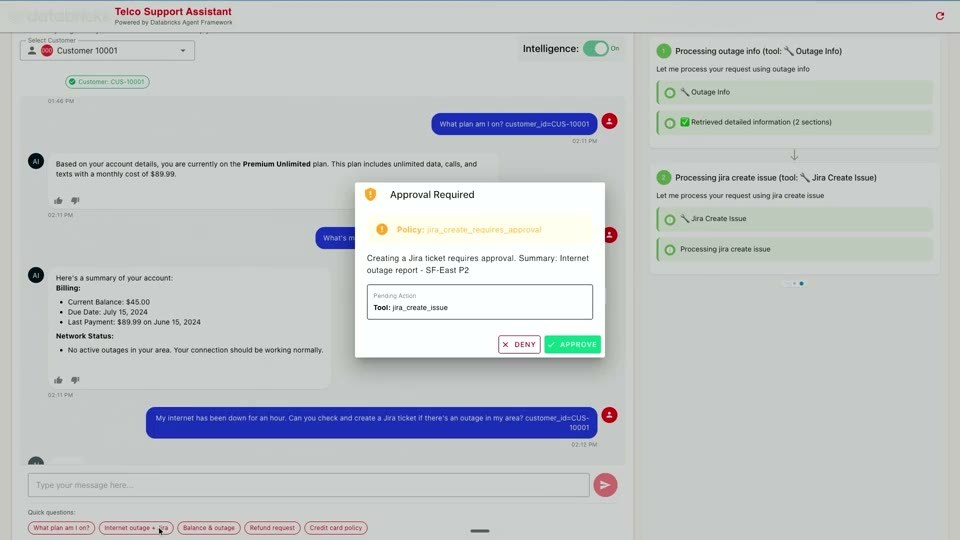The width and height of the screenshot is (960, 540).
Task: Click the green check icon on Retrieved information
Action: point(684,122)
